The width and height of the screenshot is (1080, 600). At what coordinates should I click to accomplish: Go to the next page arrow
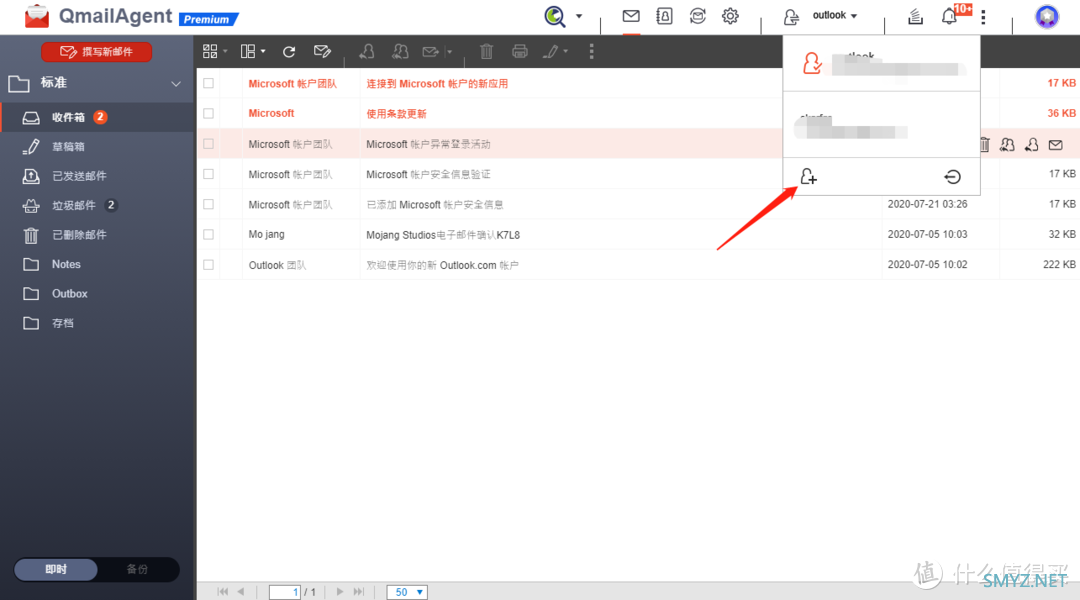340,592
